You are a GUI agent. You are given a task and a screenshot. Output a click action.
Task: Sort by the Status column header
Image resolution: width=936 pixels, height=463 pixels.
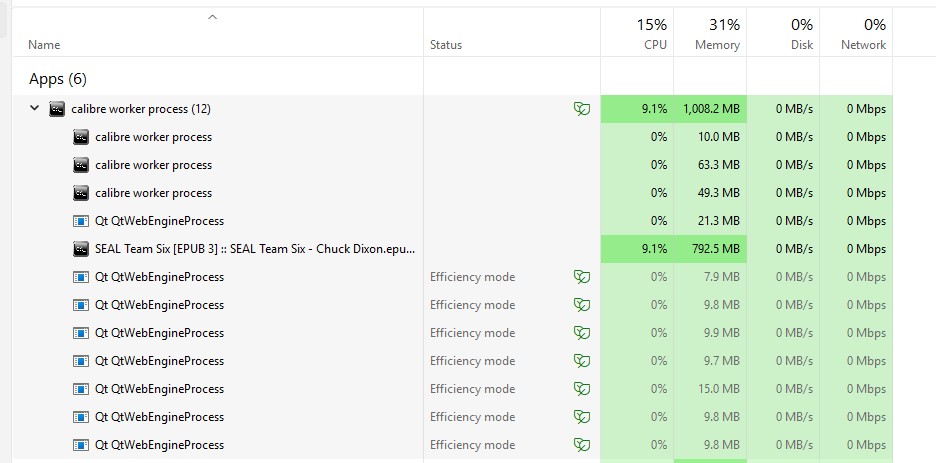coord(446,45)
